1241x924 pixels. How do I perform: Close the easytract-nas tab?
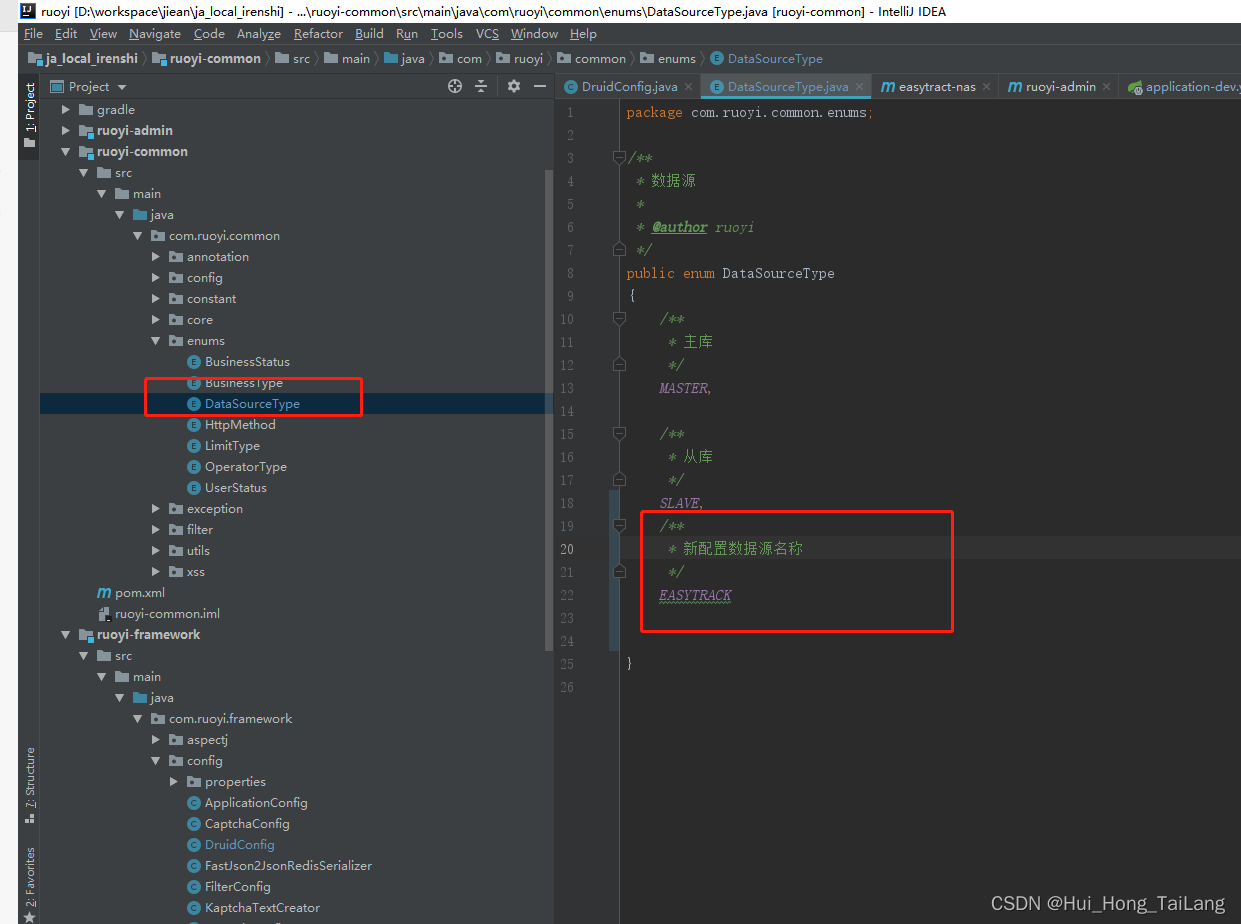(x=986, y=87)
